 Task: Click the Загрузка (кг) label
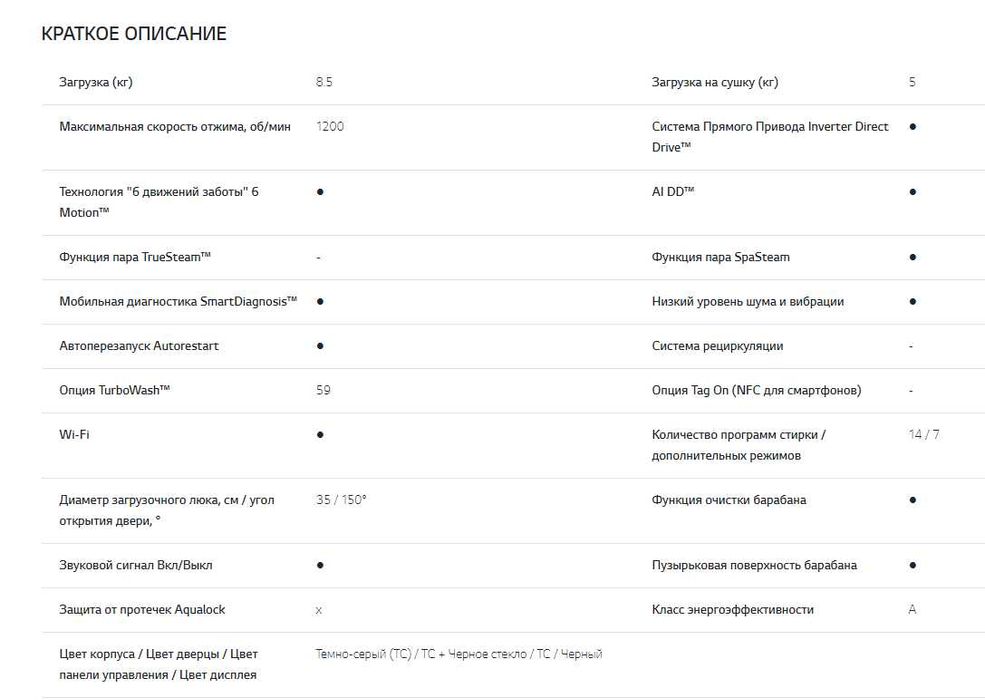(x=96, y=83)
